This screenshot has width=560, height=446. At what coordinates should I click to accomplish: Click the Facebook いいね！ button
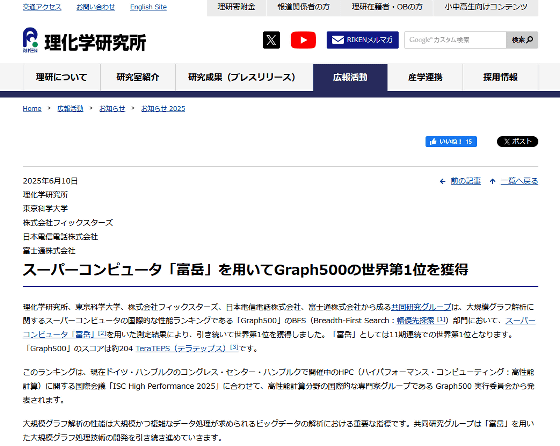[x=451, y=141]
